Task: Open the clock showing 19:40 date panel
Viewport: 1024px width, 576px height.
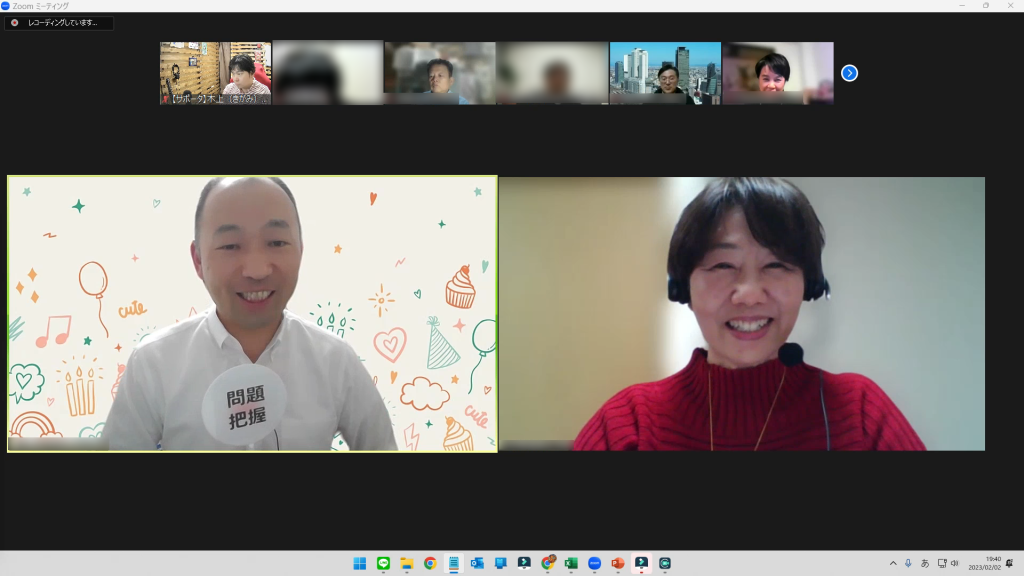Action: pos(992,563)
